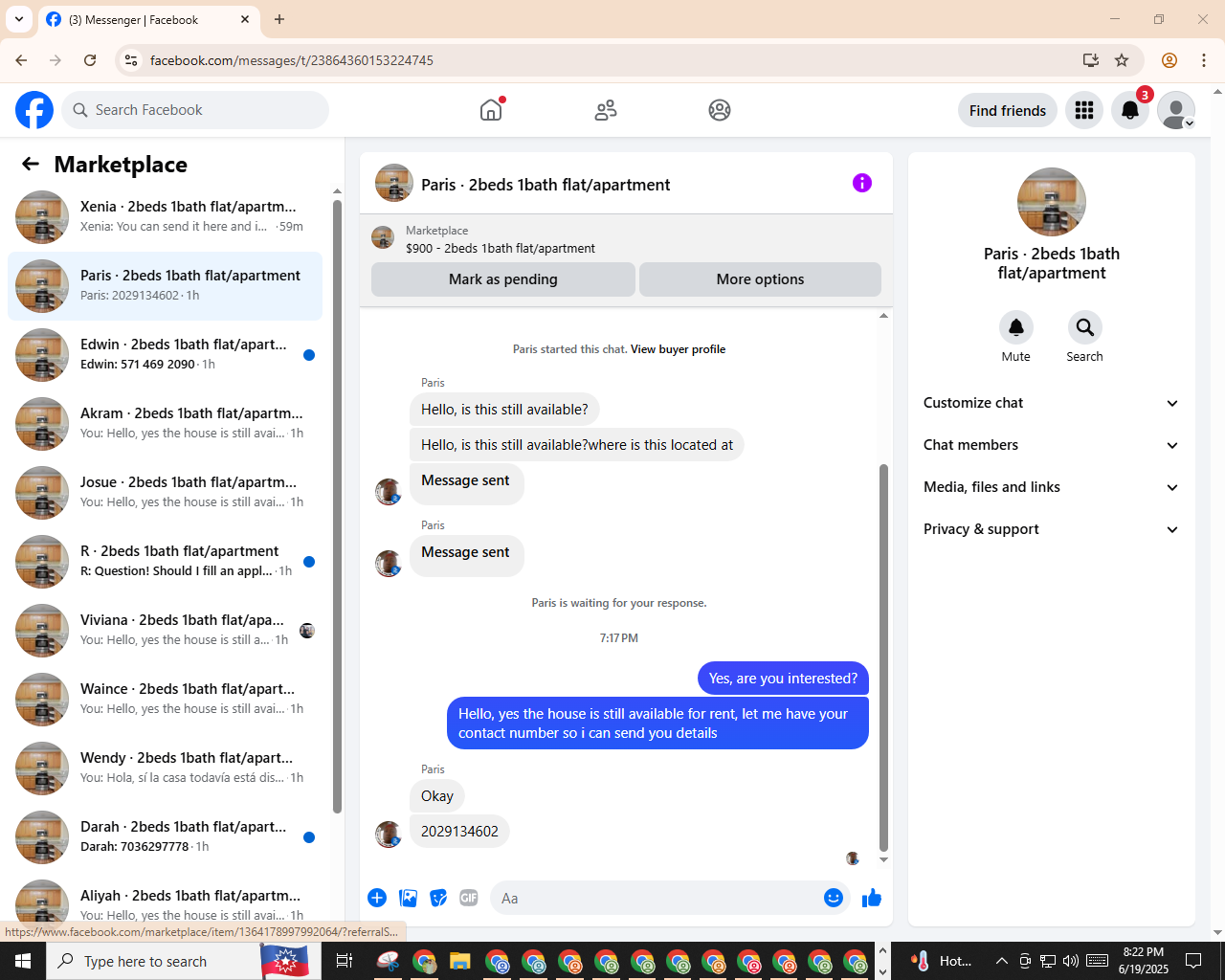The height and width of the screenshot is (980, 1225).
Task: Open the Groups icon in the top bar
Action: pos(720,110)
